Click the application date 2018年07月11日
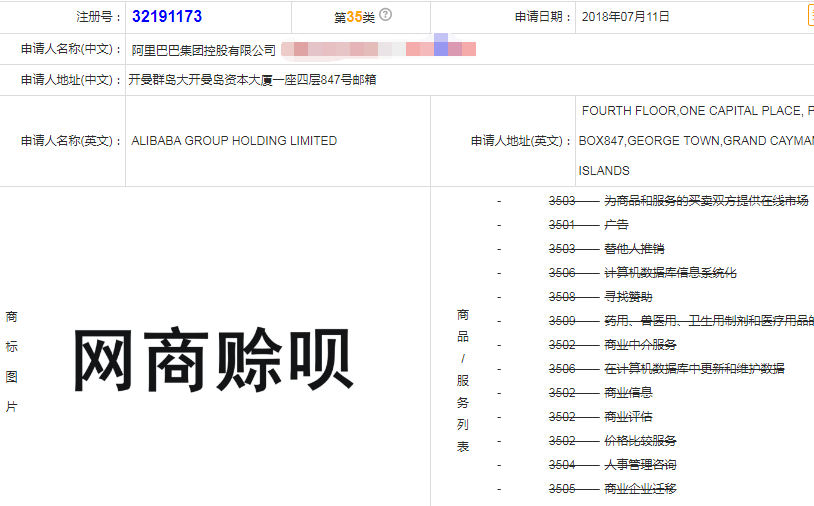This screenshot has width=814, height=506. pos(625,17)
